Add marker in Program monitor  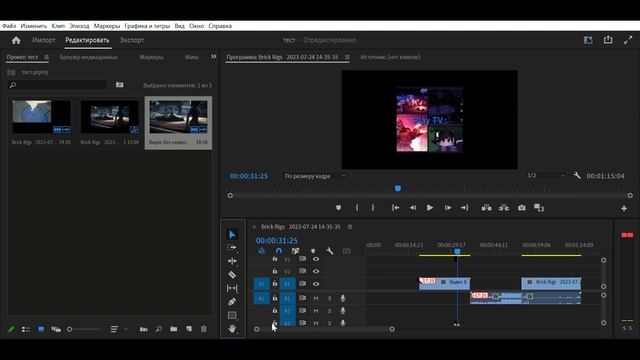tap(338, 208)
